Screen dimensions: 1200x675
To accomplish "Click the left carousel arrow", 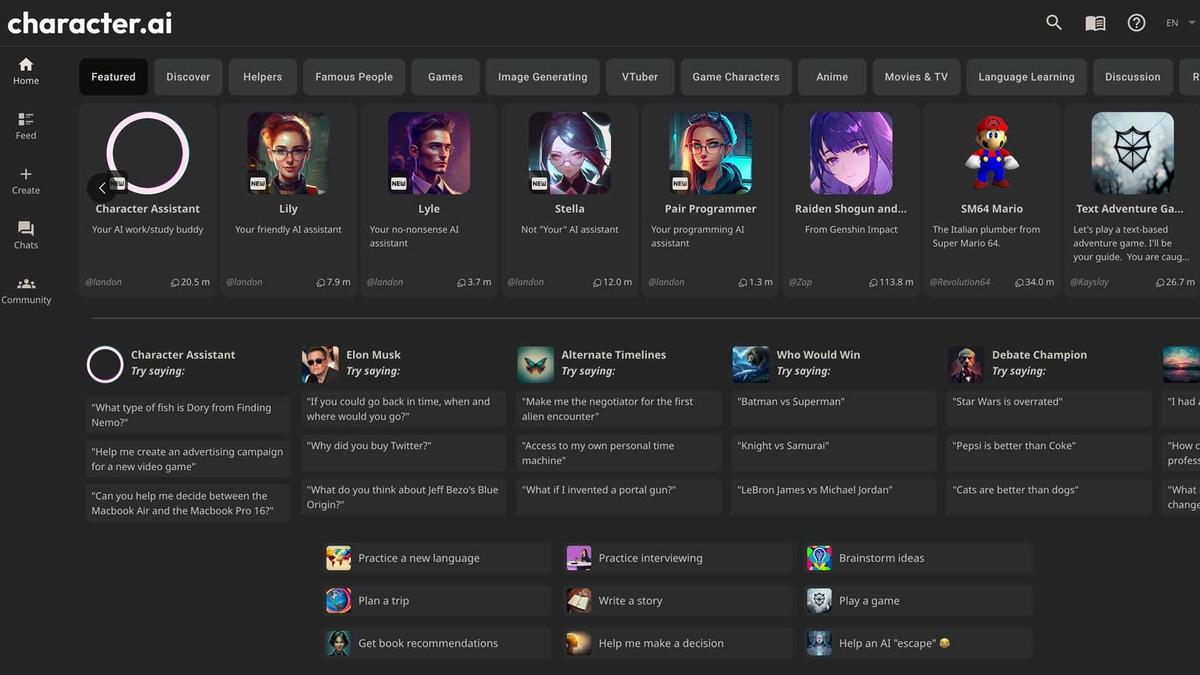I will pos(103,187).
